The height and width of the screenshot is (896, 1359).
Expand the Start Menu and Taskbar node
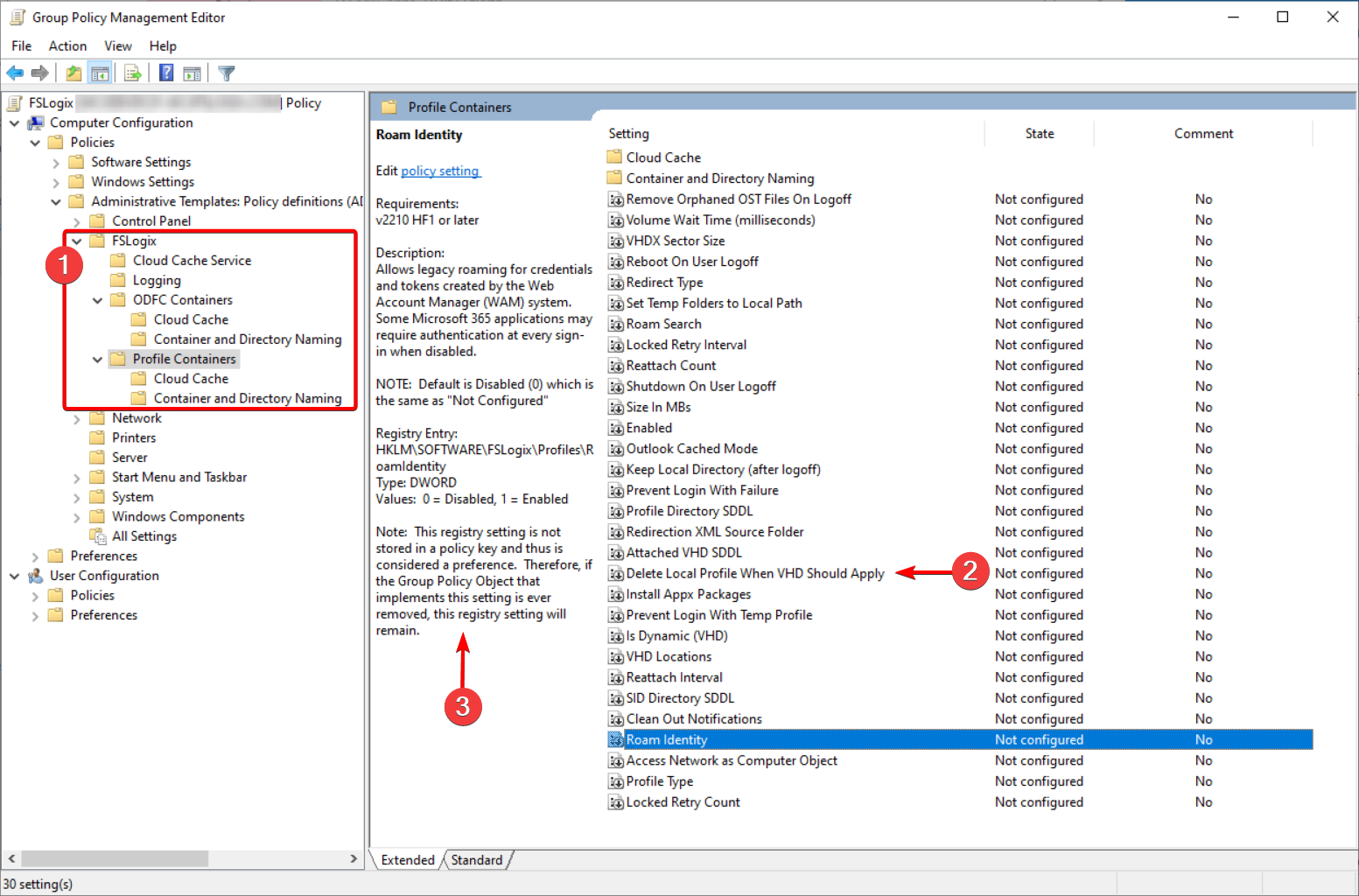coord(77,478)
